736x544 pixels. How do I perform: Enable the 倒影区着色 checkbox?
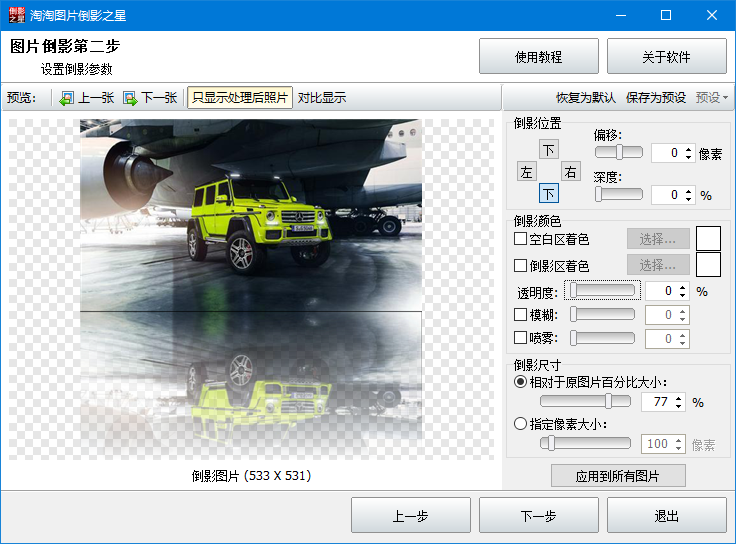point(520,266)
